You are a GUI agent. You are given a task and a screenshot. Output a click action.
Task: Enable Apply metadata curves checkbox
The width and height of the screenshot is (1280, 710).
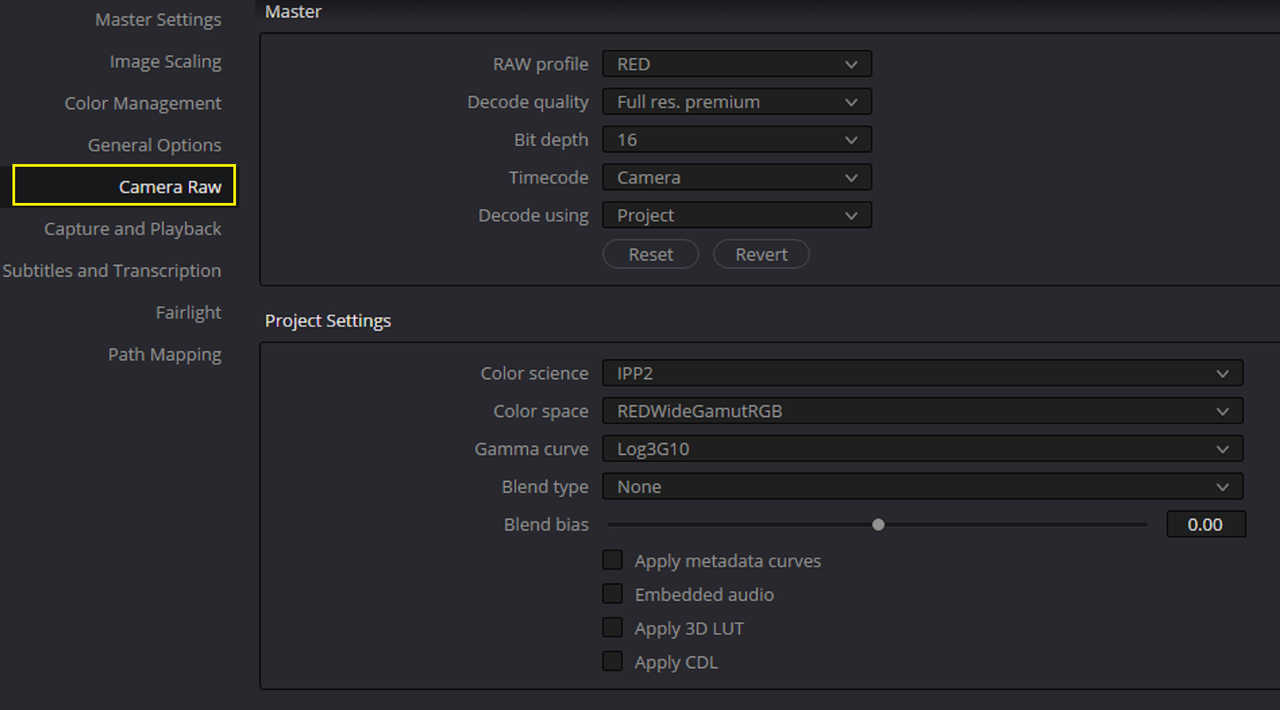click(613, 560)
